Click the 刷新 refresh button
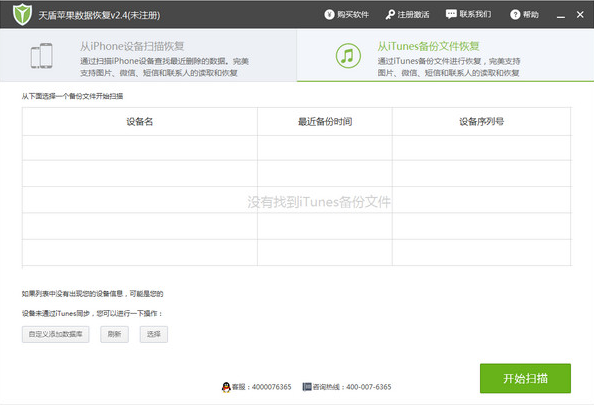This screenshot has width=594, height=405. 114,334
